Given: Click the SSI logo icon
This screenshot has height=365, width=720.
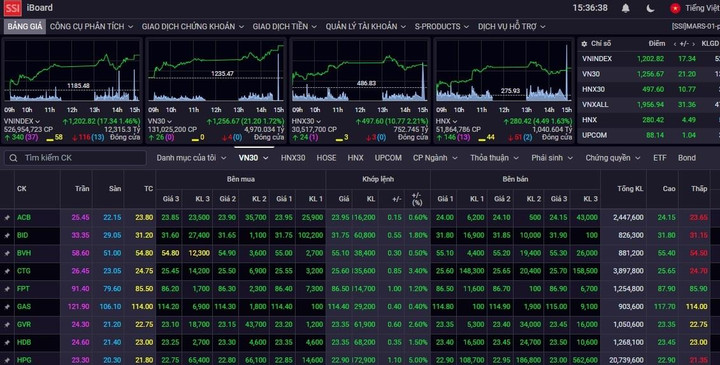Looking at the screenshot, I should 12,8.
